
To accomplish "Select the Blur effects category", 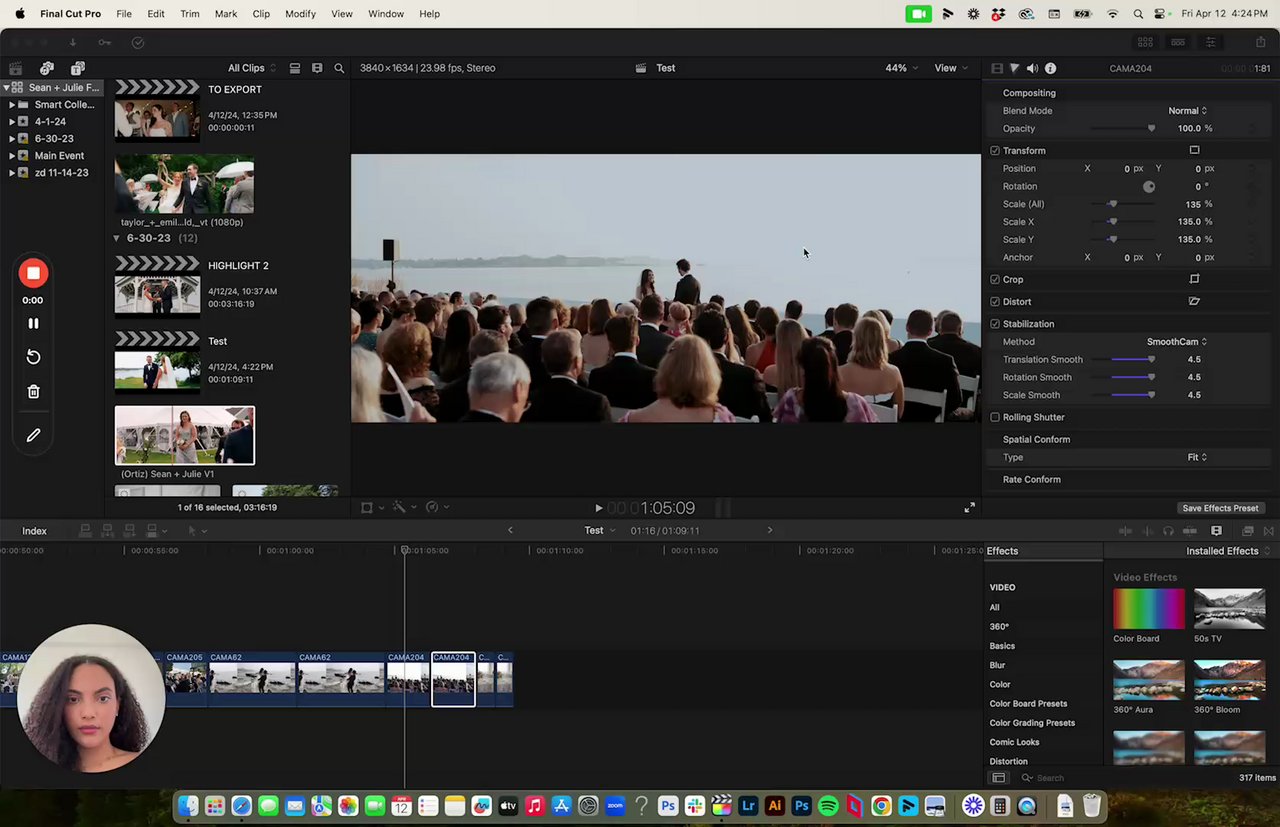I will [997, 665].
